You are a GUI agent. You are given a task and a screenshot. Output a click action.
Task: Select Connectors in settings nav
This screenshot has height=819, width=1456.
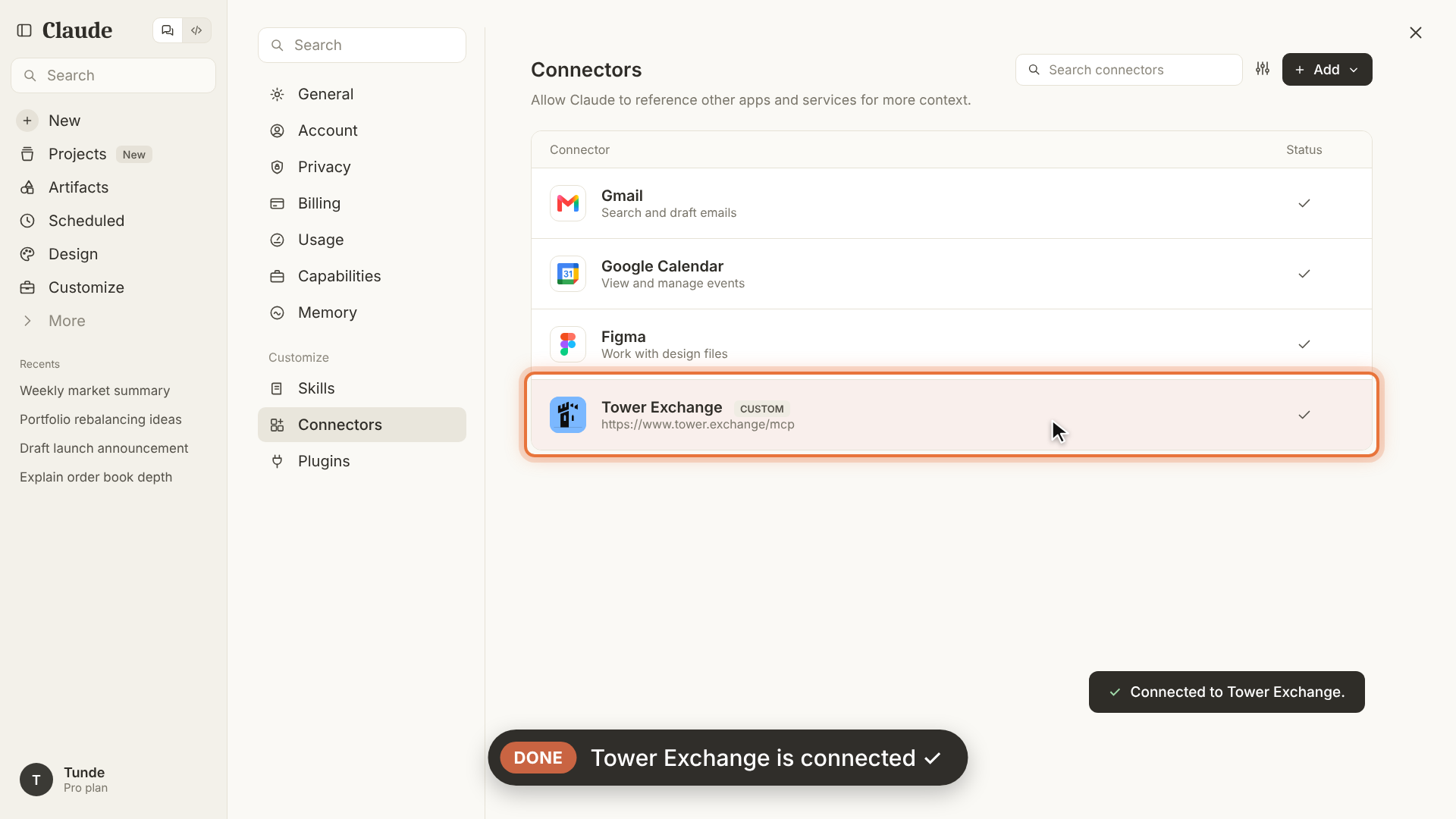[362, 425]
